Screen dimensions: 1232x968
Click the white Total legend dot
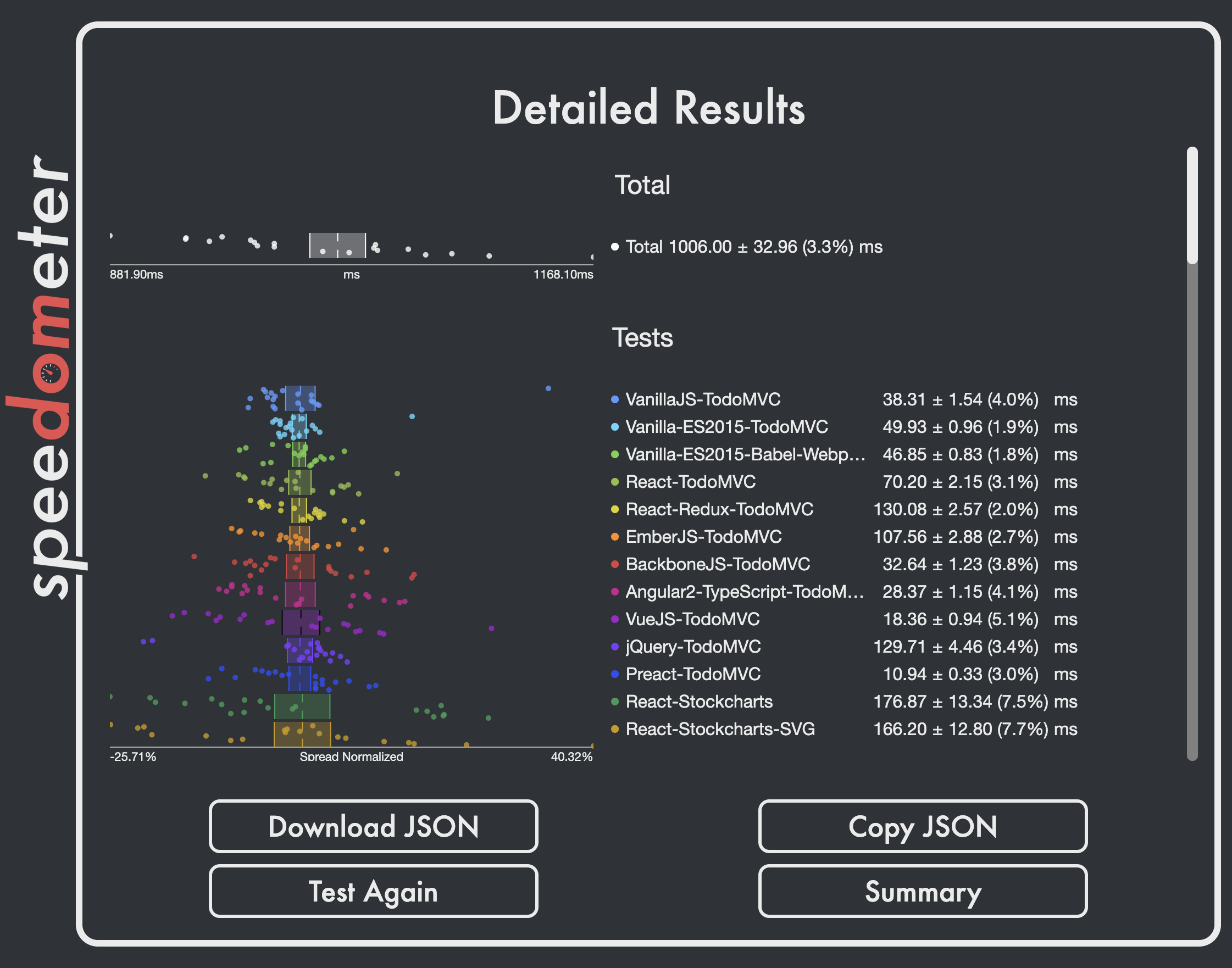click(614, 247)
